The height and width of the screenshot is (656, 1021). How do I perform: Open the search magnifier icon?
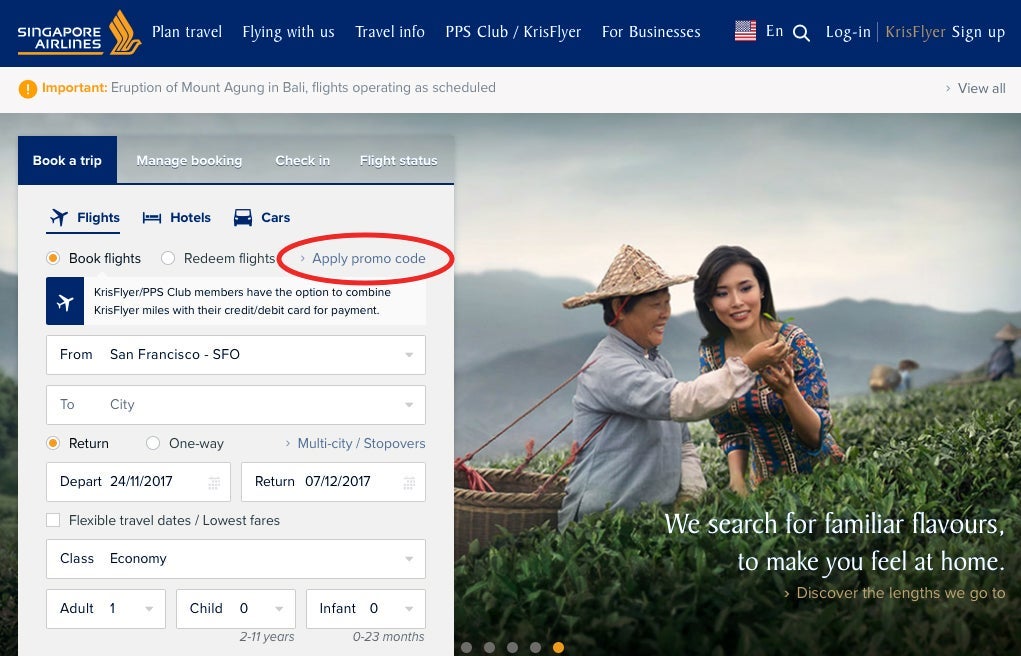click(x=801, y=33)
